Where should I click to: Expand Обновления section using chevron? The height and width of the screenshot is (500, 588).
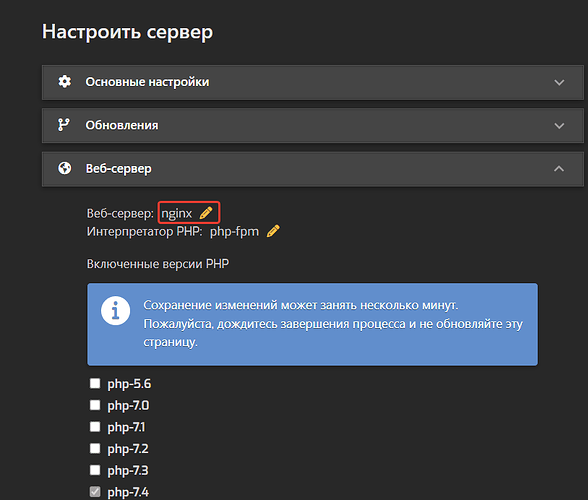pyautogui.click(x=559, y=126)
